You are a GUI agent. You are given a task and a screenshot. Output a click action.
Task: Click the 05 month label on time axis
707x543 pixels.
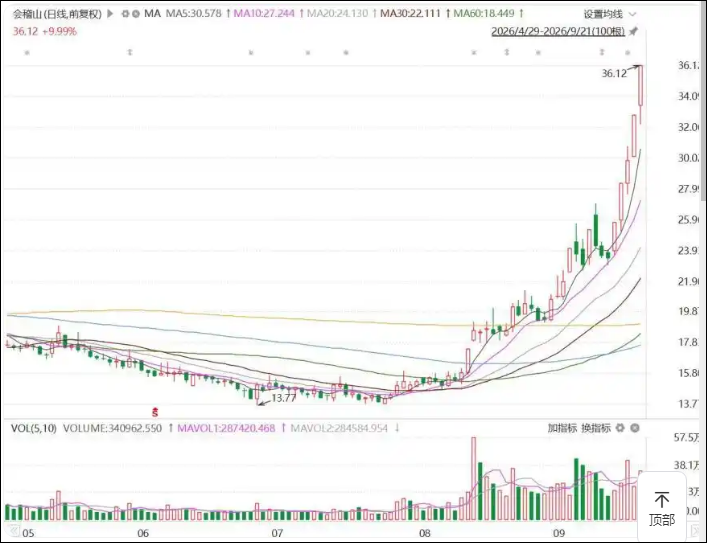pos(28,533)
